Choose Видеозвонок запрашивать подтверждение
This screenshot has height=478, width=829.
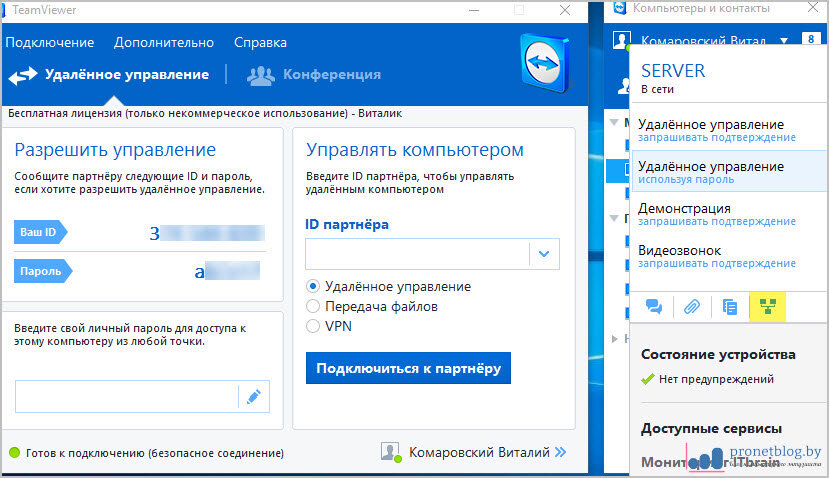729,256
